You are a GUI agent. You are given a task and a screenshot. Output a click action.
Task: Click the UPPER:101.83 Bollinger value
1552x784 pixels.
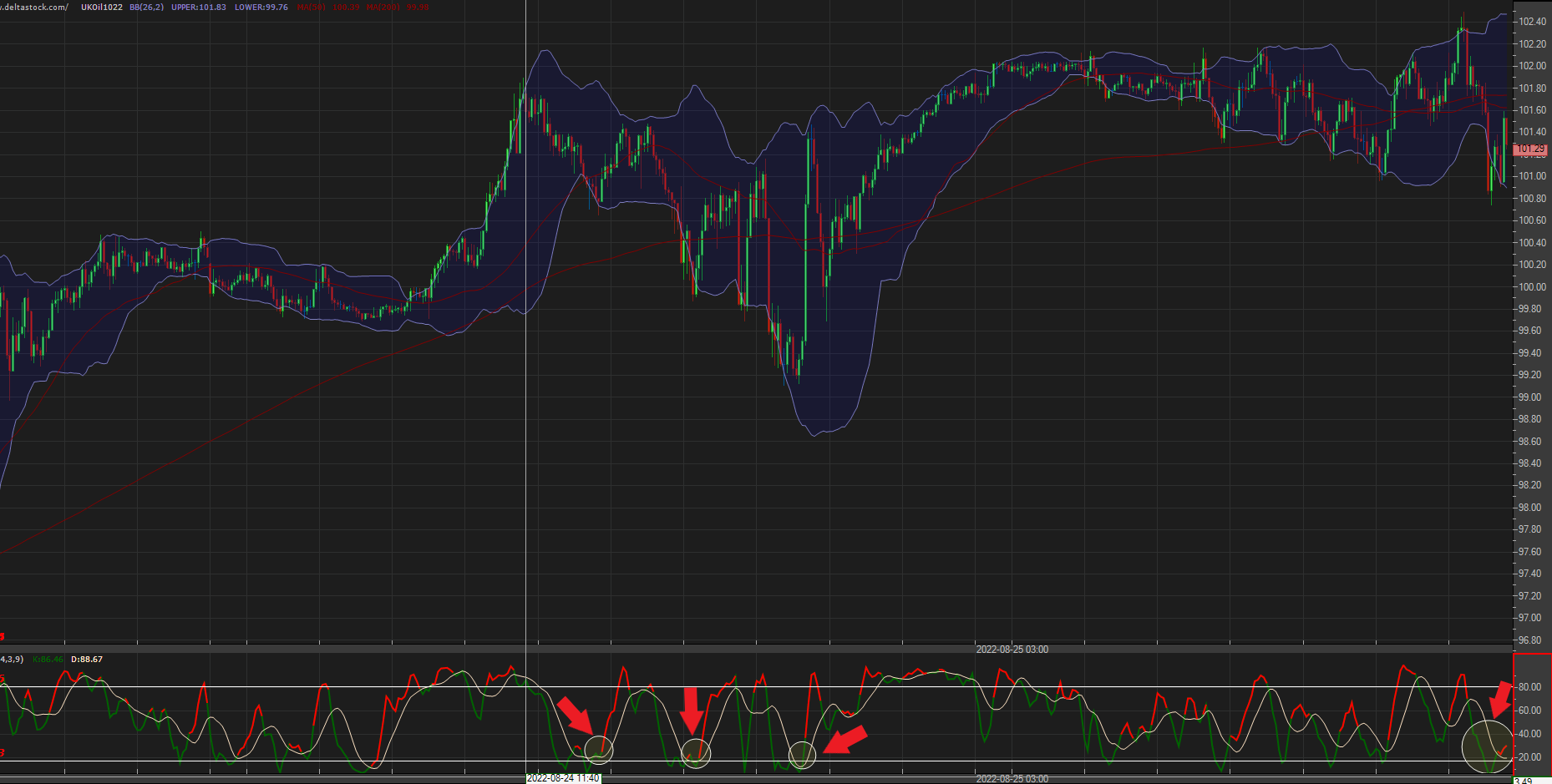coord(199,8)
